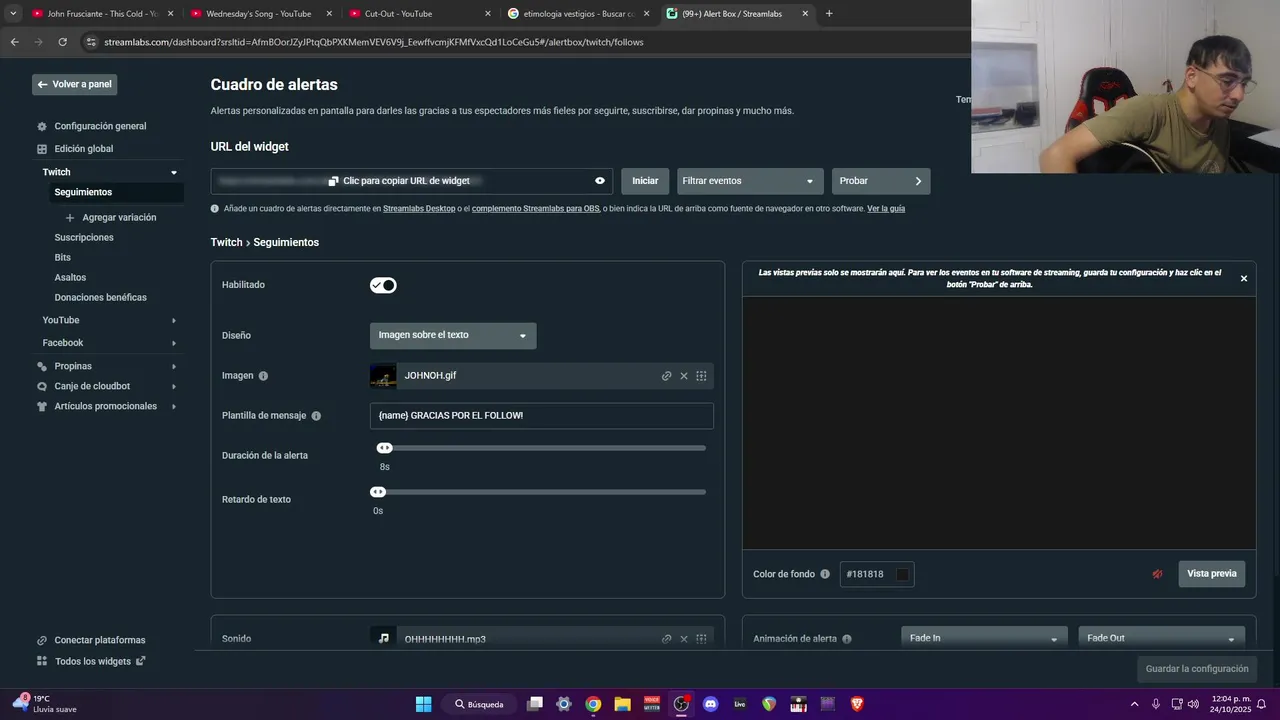This screenshot has height=720, width=1280.
Task: Open the media gallery grid icon for JOHNOH.gif
Action: click(x=701, y=376)
